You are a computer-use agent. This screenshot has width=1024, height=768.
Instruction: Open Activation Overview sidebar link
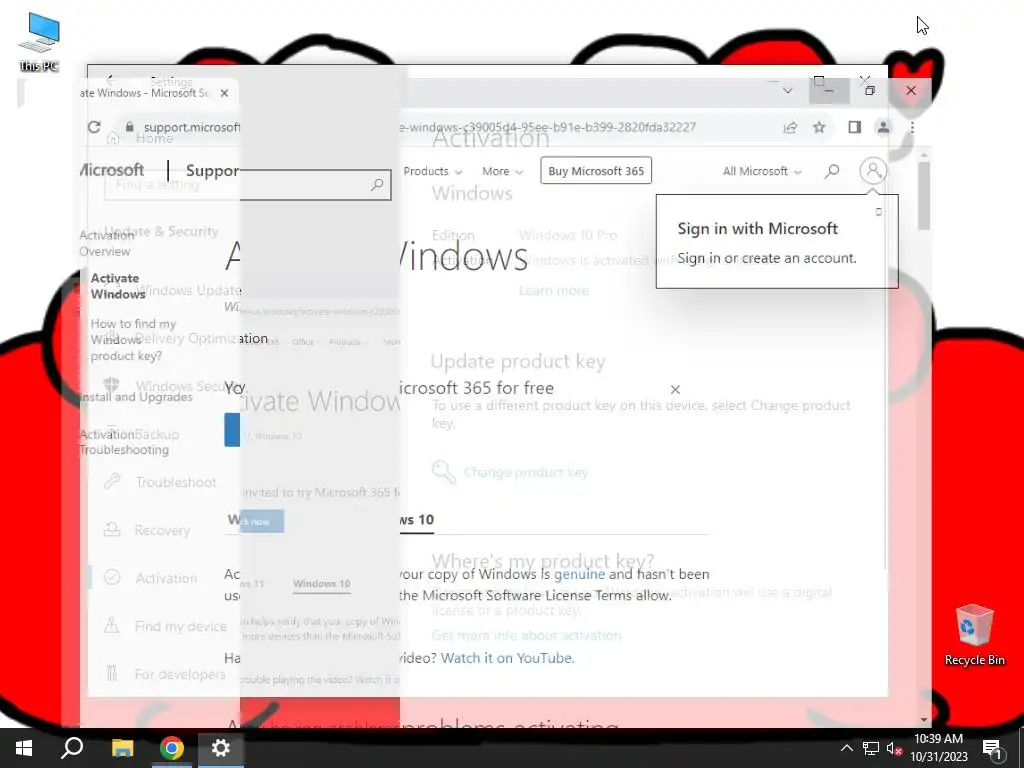106,244
